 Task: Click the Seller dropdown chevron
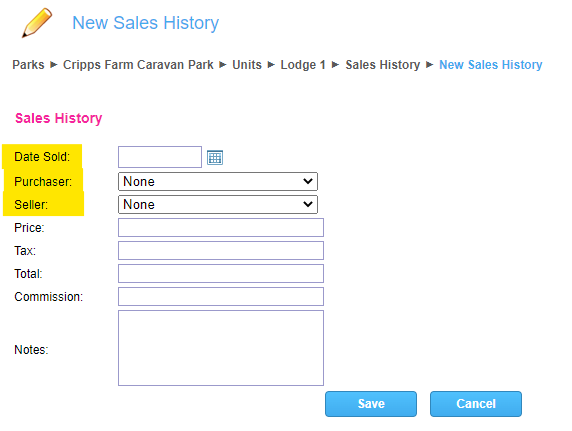[x=308, y=204]
